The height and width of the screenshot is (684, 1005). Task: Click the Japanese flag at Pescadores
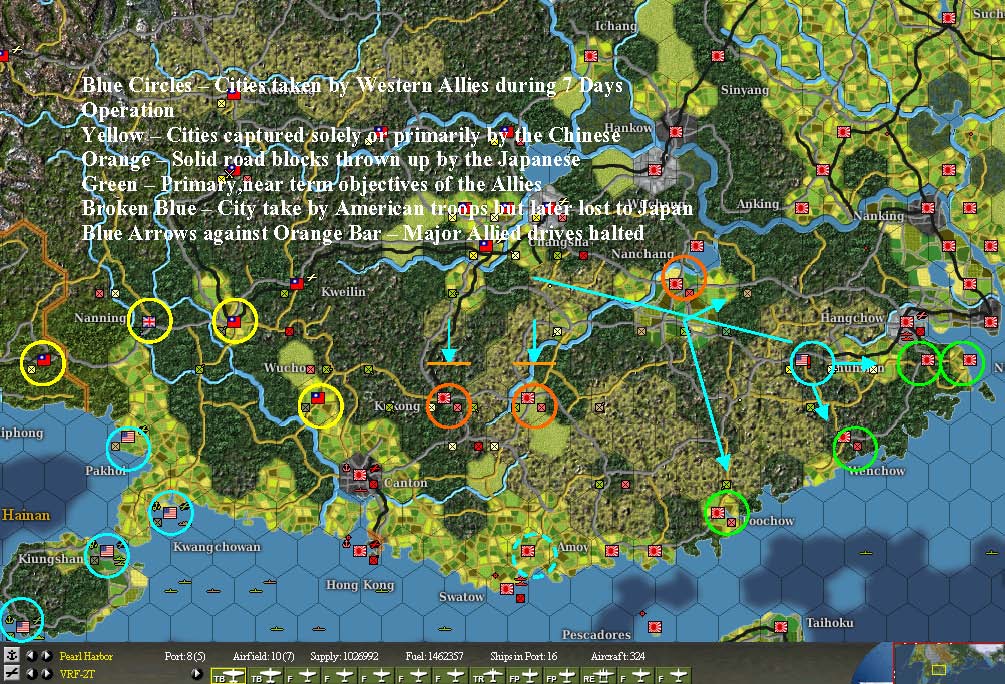click(x=654, y=626)
